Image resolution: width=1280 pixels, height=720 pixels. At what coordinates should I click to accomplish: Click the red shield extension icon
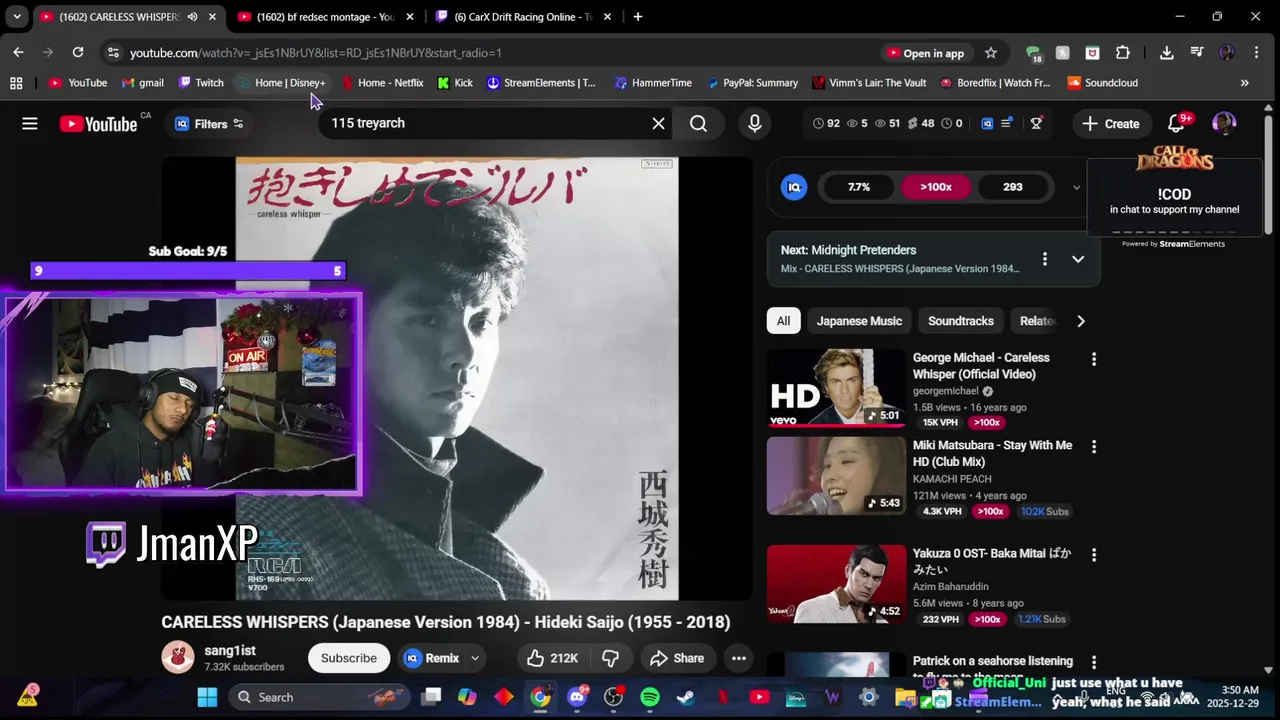coord(1092,53)
